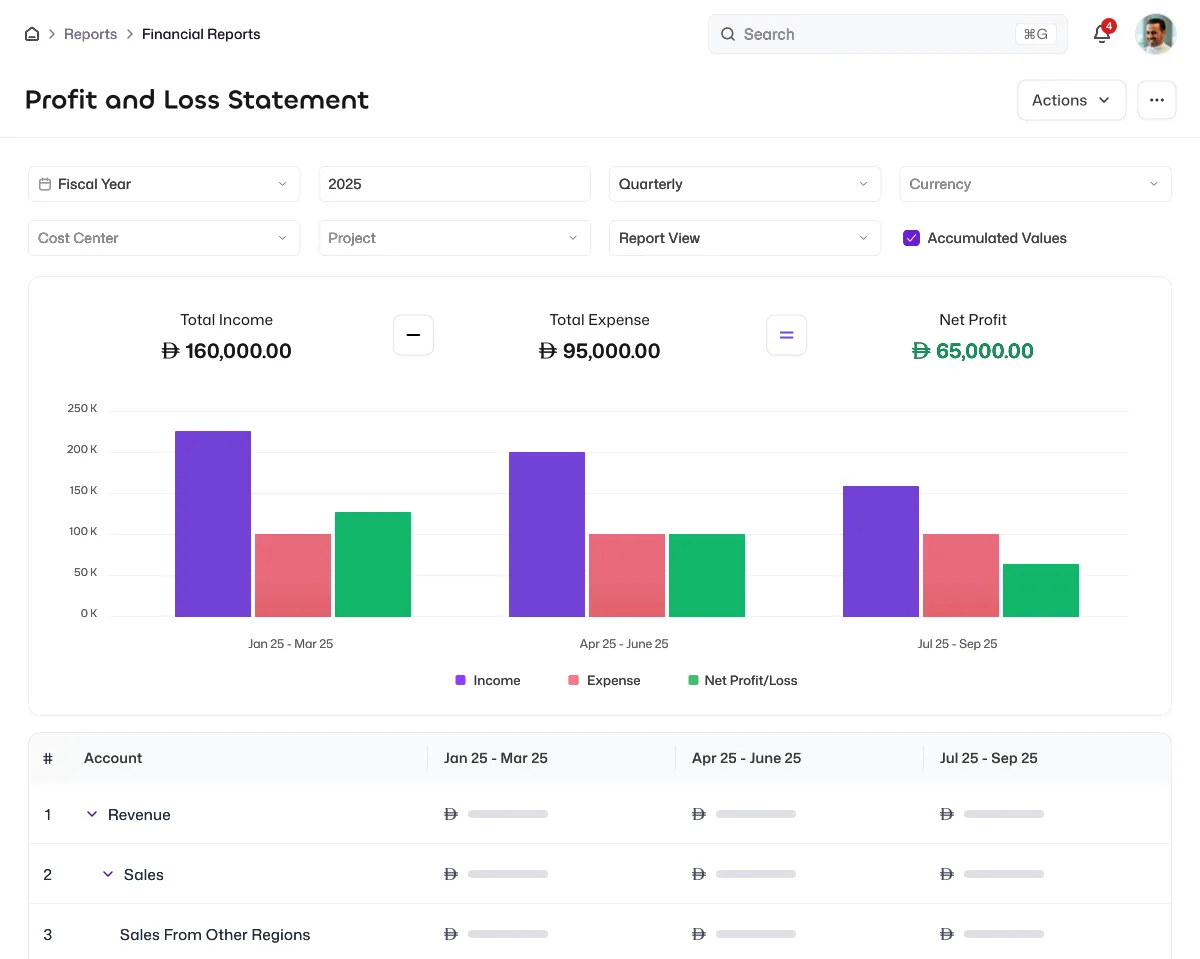
Task: Open the Report View dropdown
Action: click(745, 238)
